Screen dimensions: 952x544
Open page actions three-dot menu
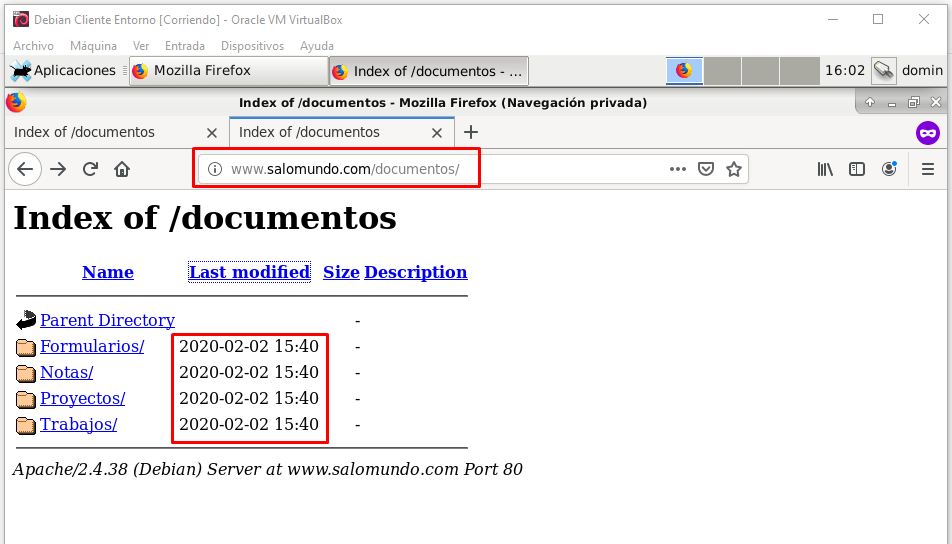(678, 169)
